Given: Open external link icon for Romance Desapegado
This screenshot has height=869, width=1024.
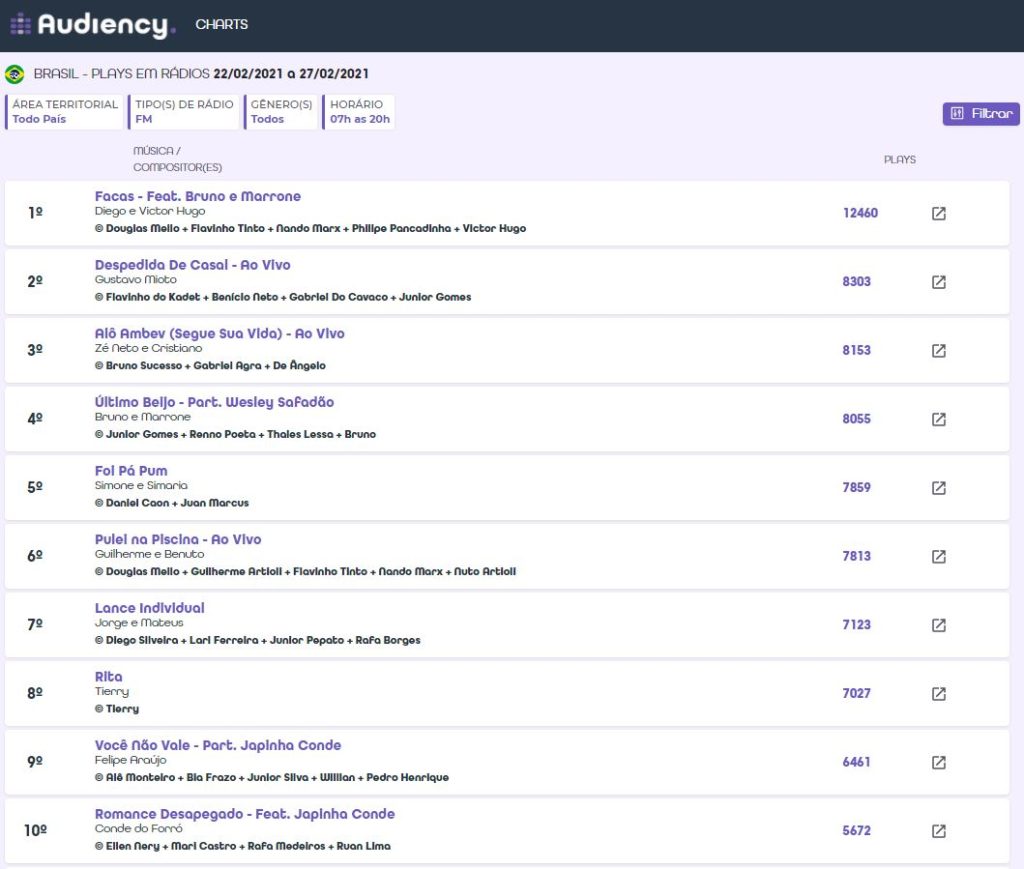Looking at the screenshot, I should coord(938,830).
